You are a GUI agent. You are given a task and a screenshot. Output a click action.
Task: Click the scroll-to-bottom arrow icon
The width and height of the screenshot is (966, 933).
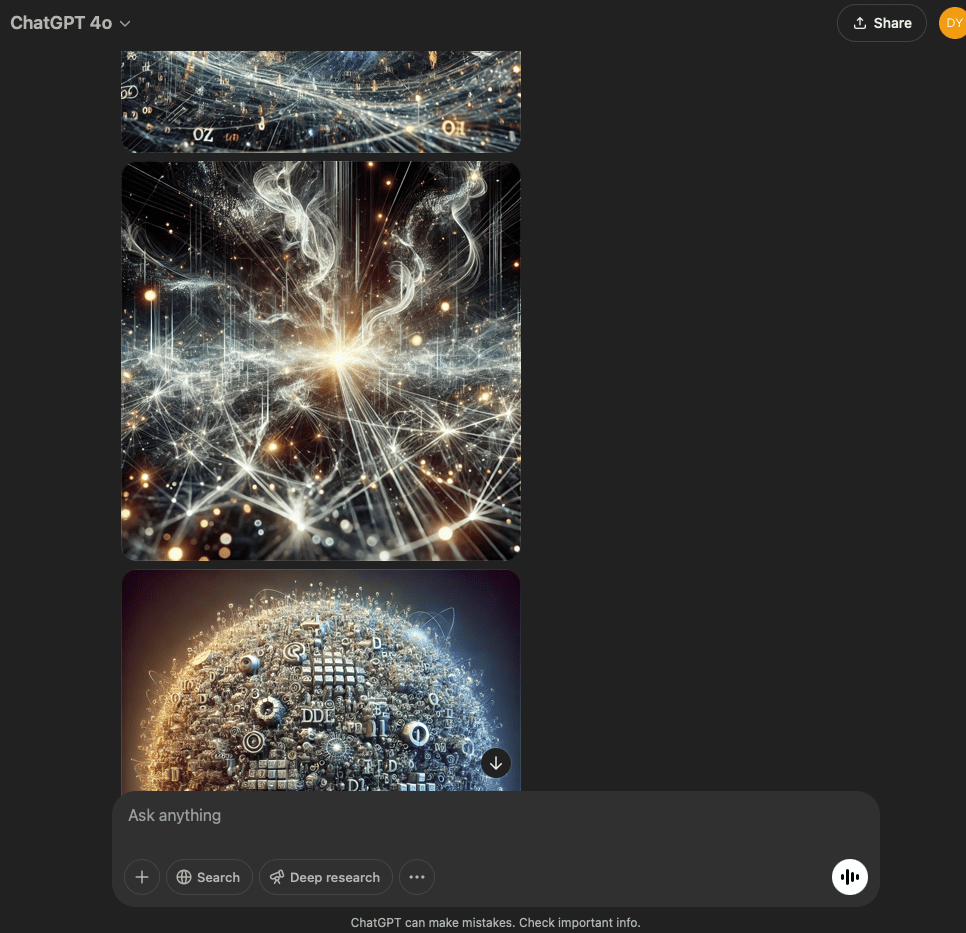(496, 763)
